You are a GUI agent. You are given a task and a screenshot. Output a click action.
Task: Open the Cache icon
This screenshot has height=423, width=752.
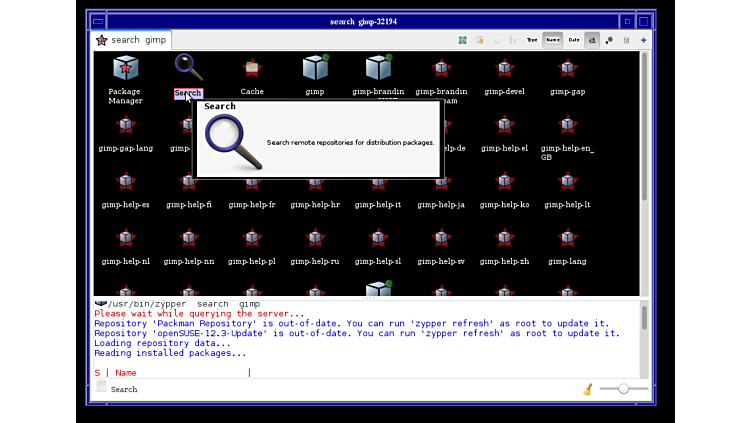(252, 68)
